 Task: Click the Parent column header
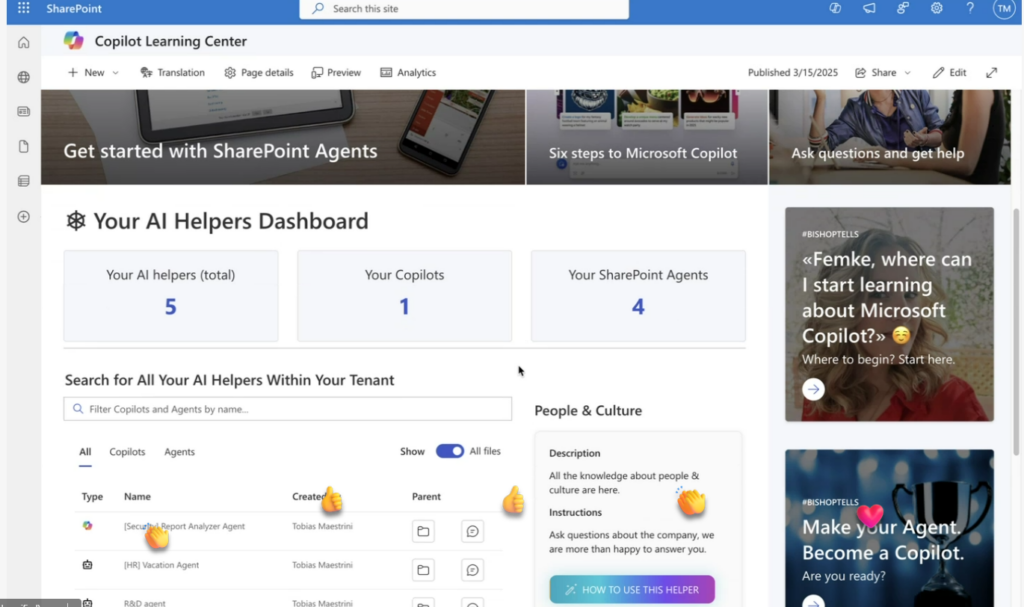click(426, 497)
